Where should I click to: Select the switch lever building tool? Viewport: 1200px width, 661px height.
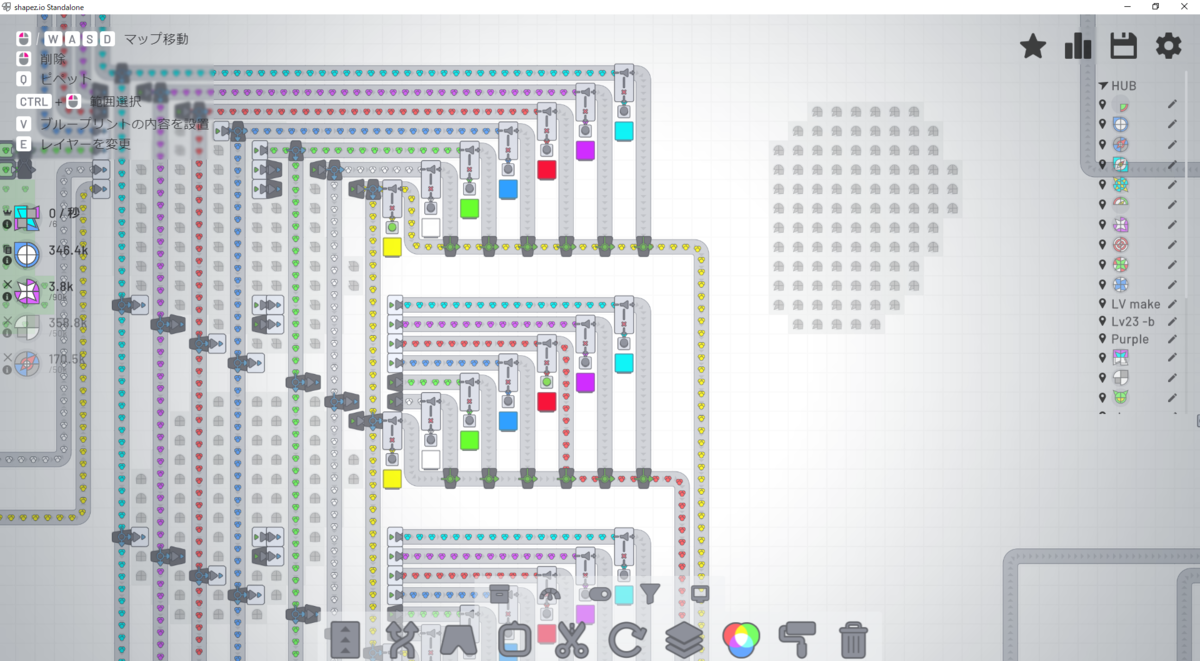pyautogui.click(x=600, y=594)
